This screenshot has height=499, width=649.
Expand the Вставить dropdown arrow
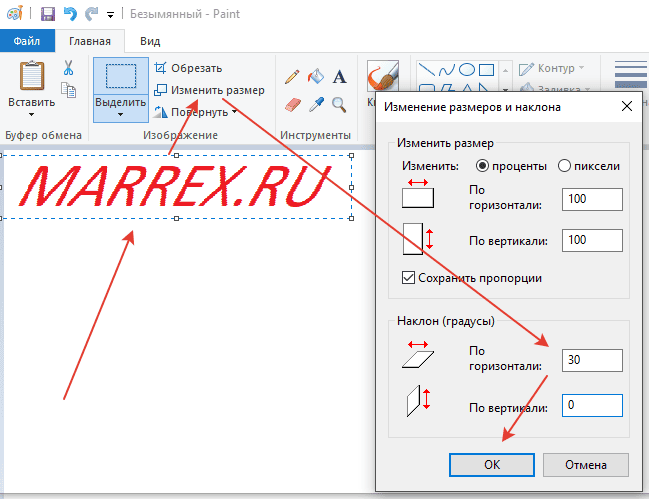pyautogui.click(x=31, y=114)
